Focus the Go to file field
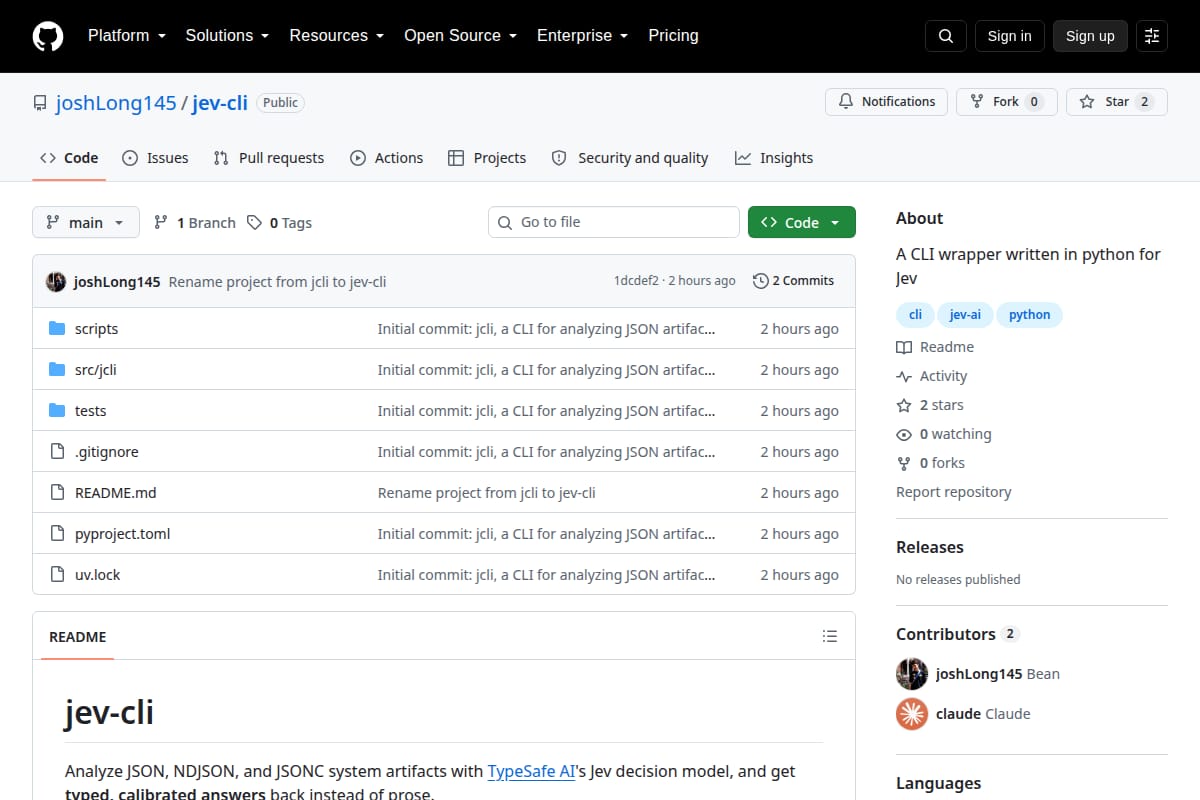Viewport: 1200px width, 800px height. pyautogui.click(x=614, y=222)
